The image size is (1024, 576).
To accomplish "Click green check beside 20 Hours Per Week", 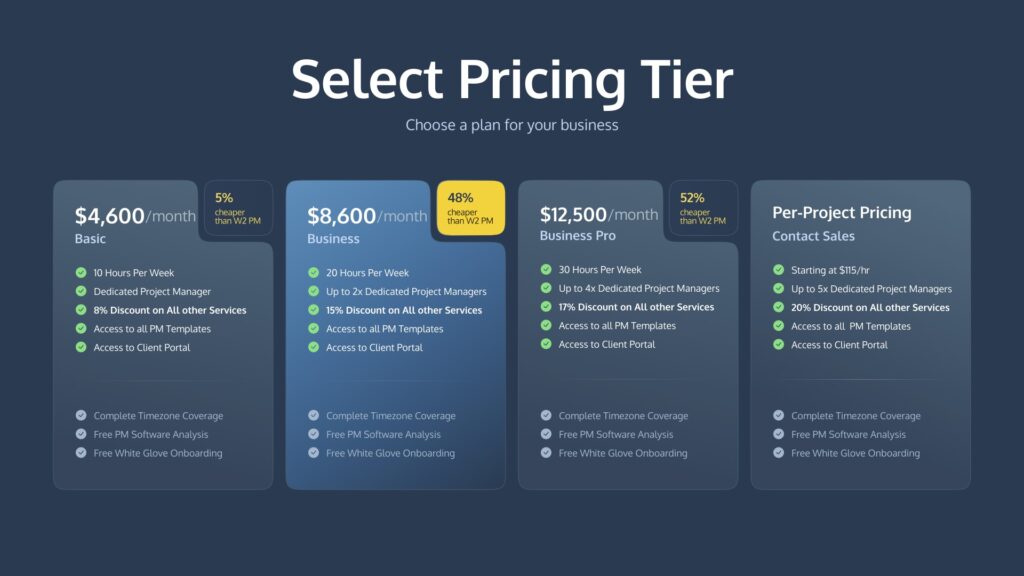I will (313, 272).
